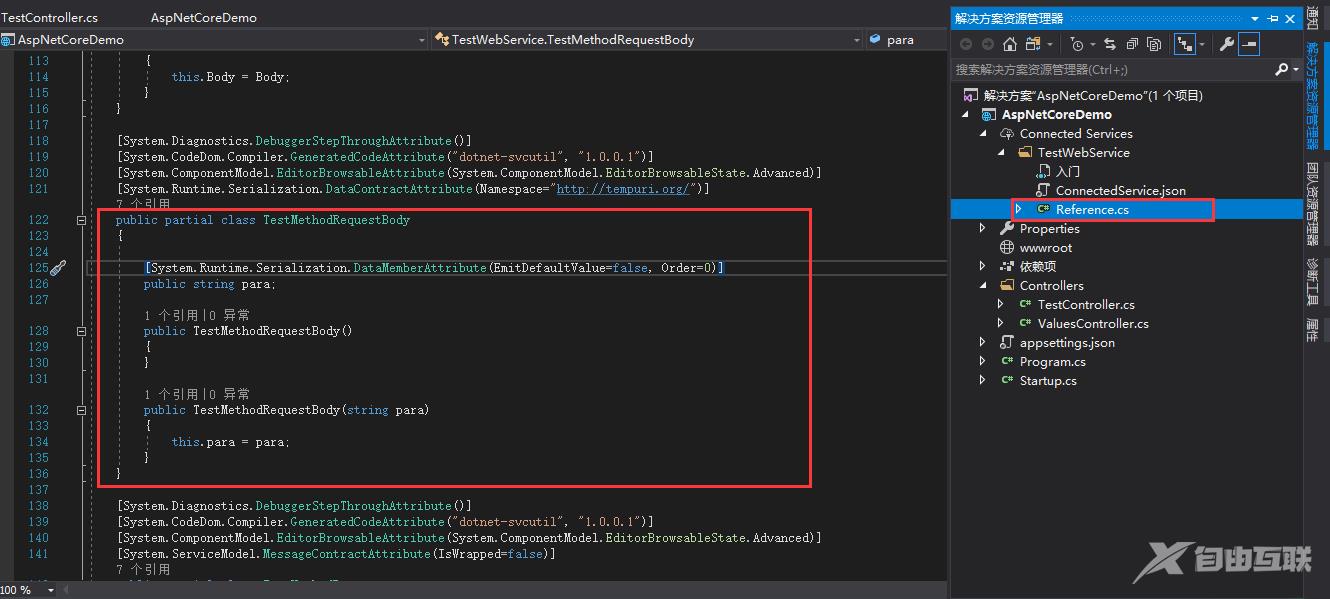The image size is (1330, 599).
Task: Switch to the TestController.cs editor tab
Action: [49, 17]
